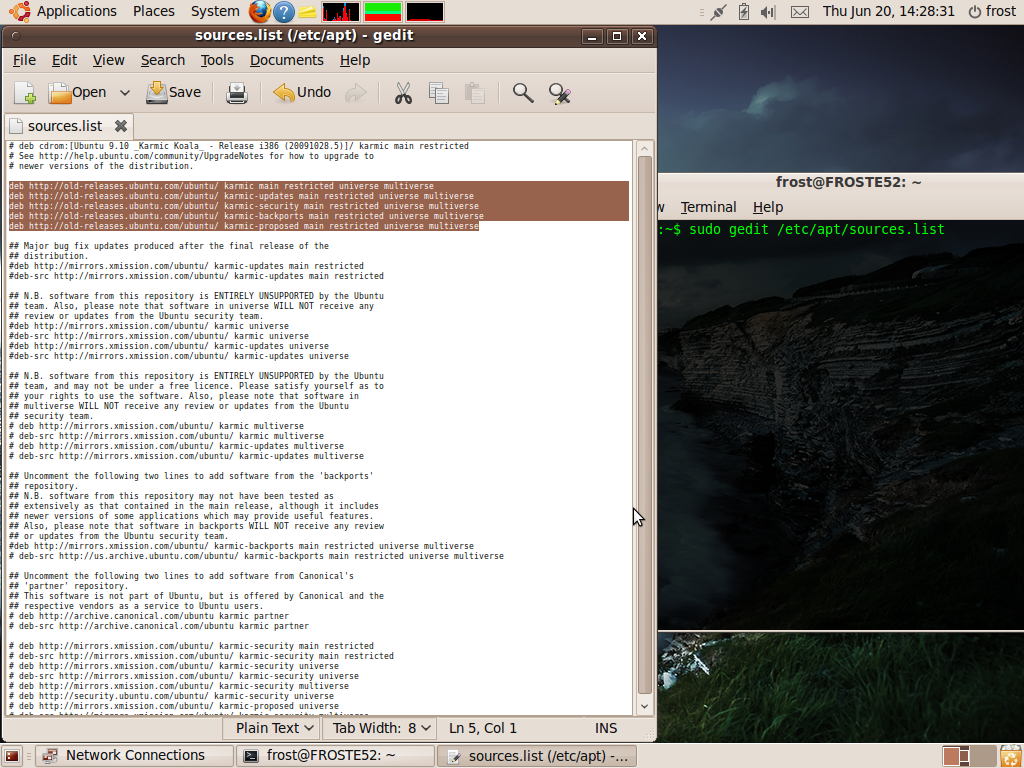Click the highlighted karmic-backports deb line

coord(246,216)
